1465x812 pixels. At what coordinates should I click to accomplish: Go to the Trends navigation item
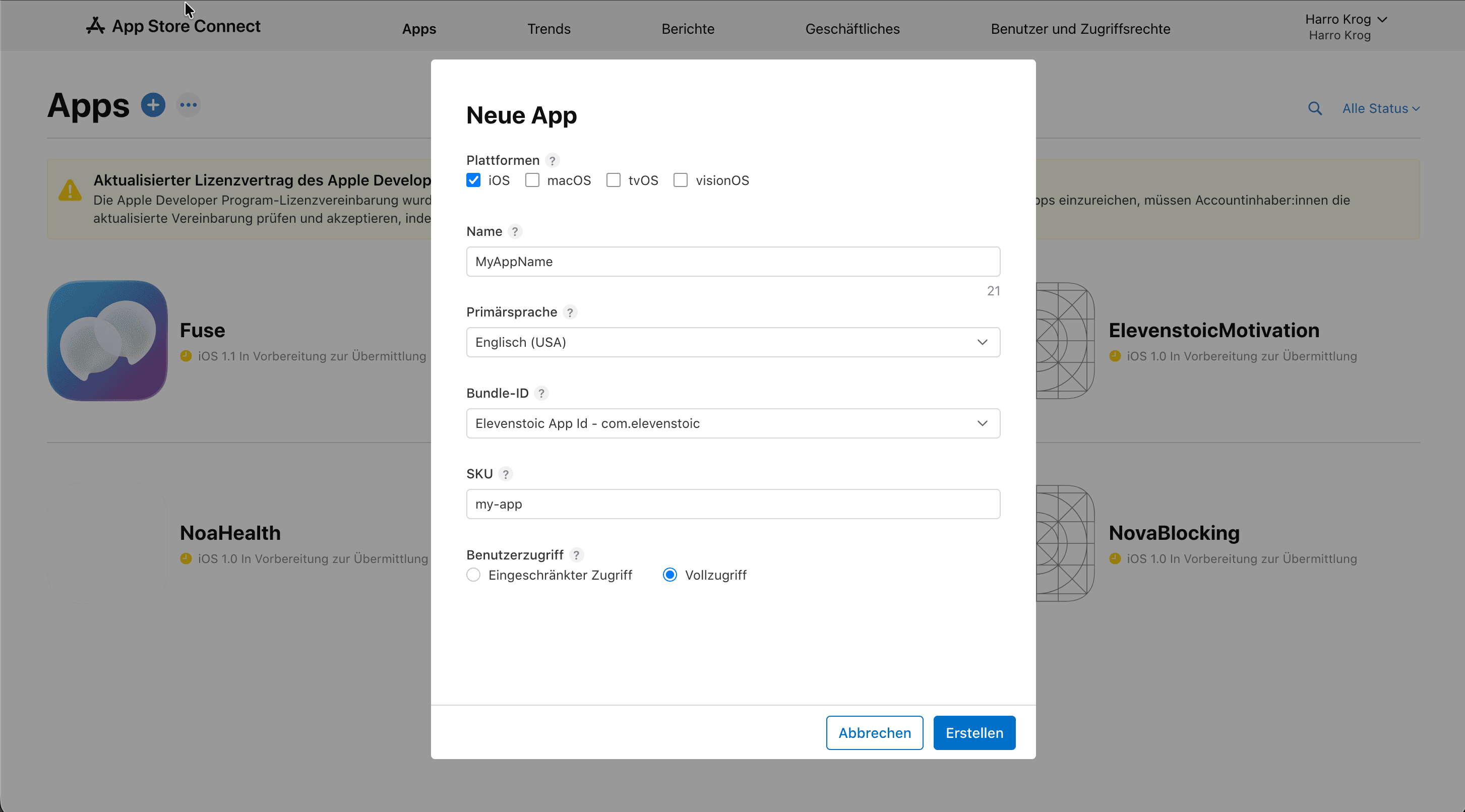(x=549, y=29)
